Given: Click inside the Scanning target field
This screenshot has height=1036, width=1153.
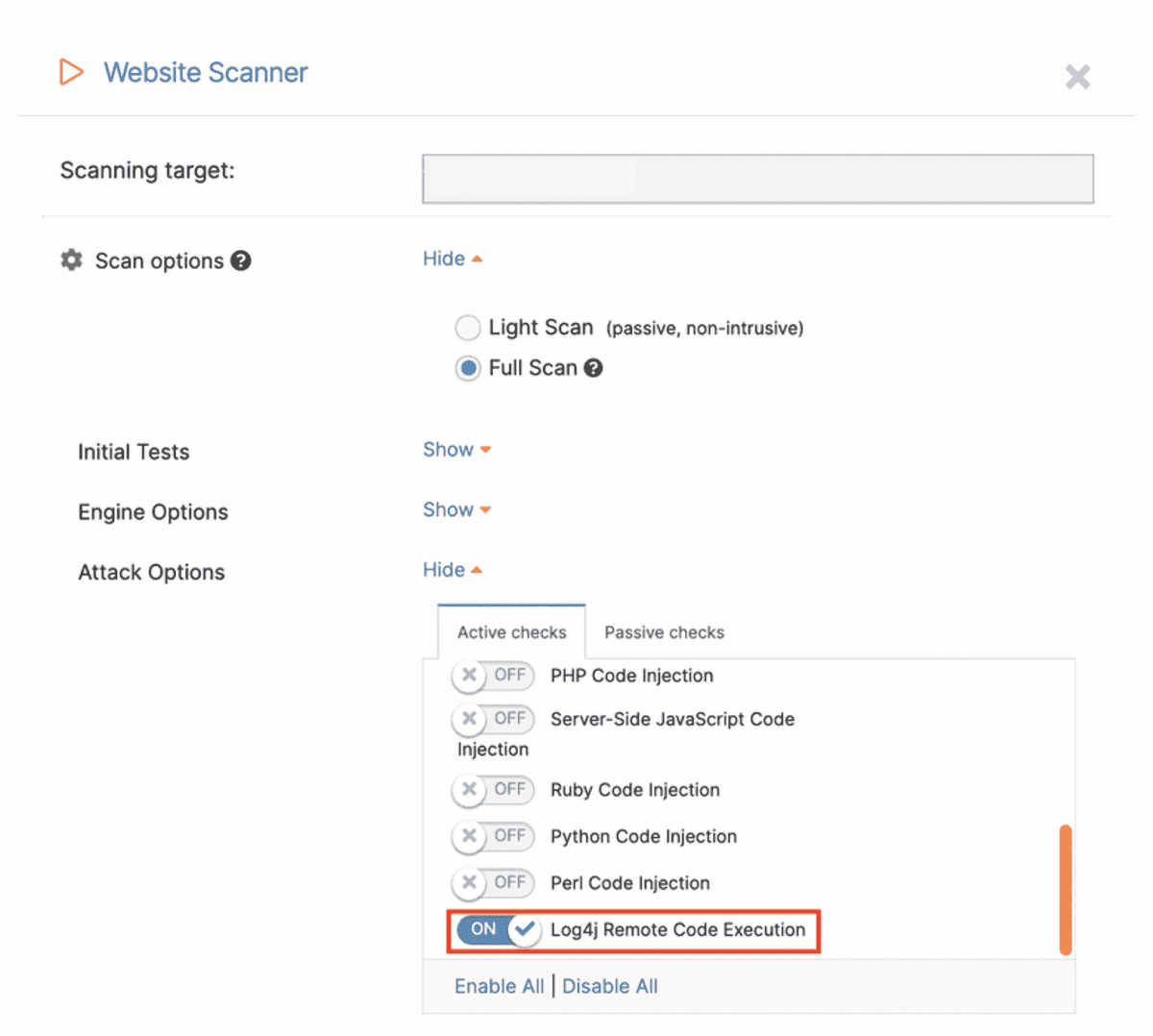Looking at the screenshot, I should (x=757, y=179).
